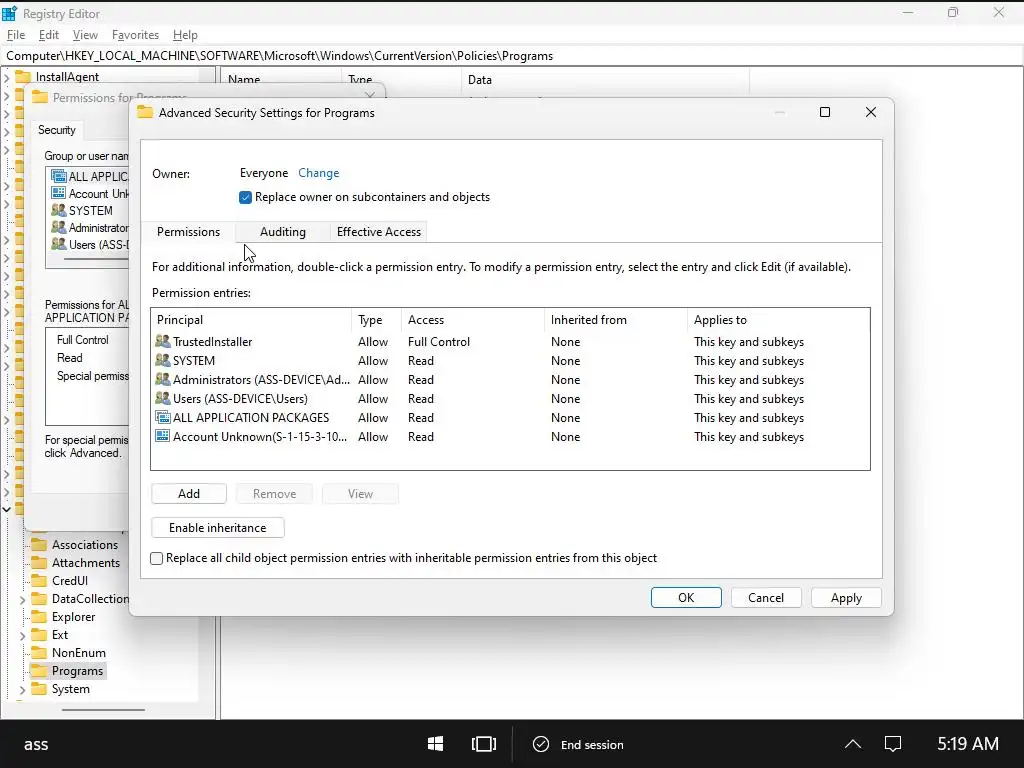Image resolution: width=1024 pixels, height=768 pixels.
Task: Maximize the Advanced Security Settings dialog
Action: [x=825, y=112]
